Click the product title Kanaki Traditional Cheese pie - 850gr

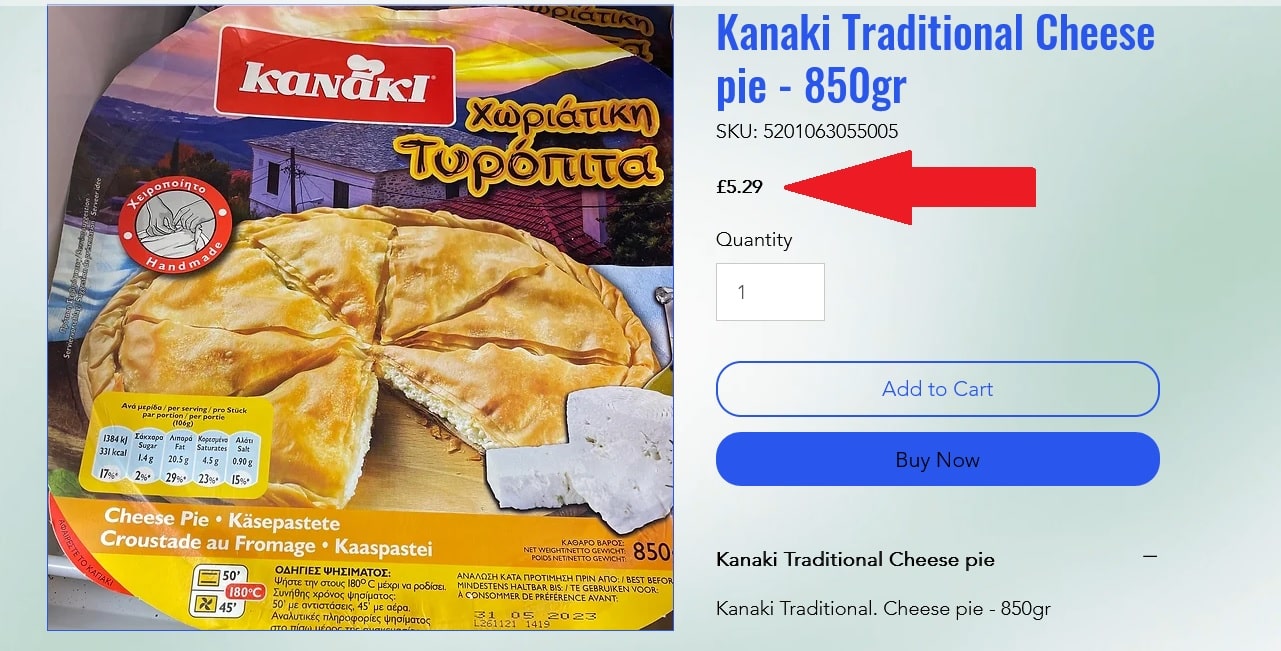[935, 60]
